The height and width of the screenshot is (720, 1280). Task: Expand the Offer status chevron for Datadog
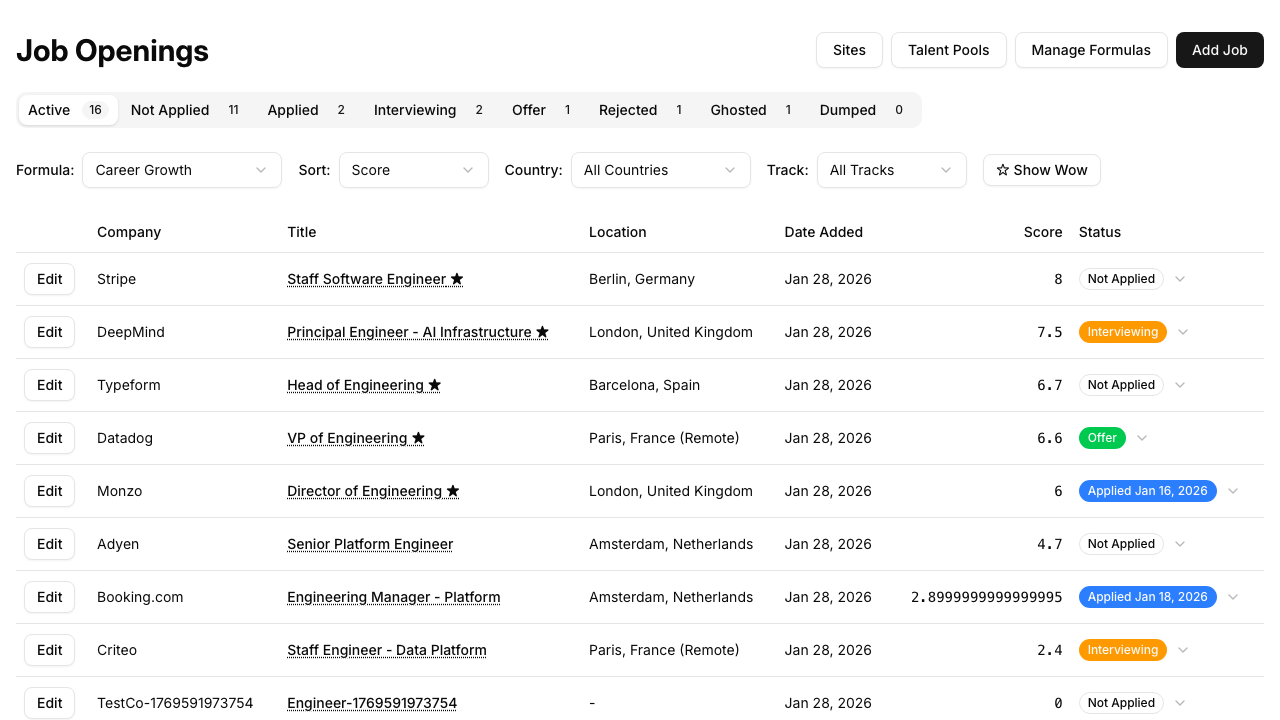tap(1142, 438)
